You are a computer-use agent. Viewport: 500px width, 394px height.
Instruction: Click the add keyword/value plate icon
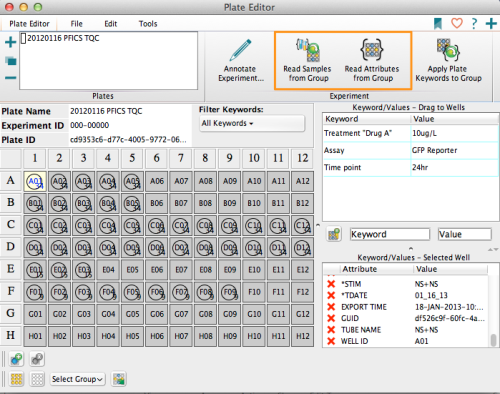334,234
